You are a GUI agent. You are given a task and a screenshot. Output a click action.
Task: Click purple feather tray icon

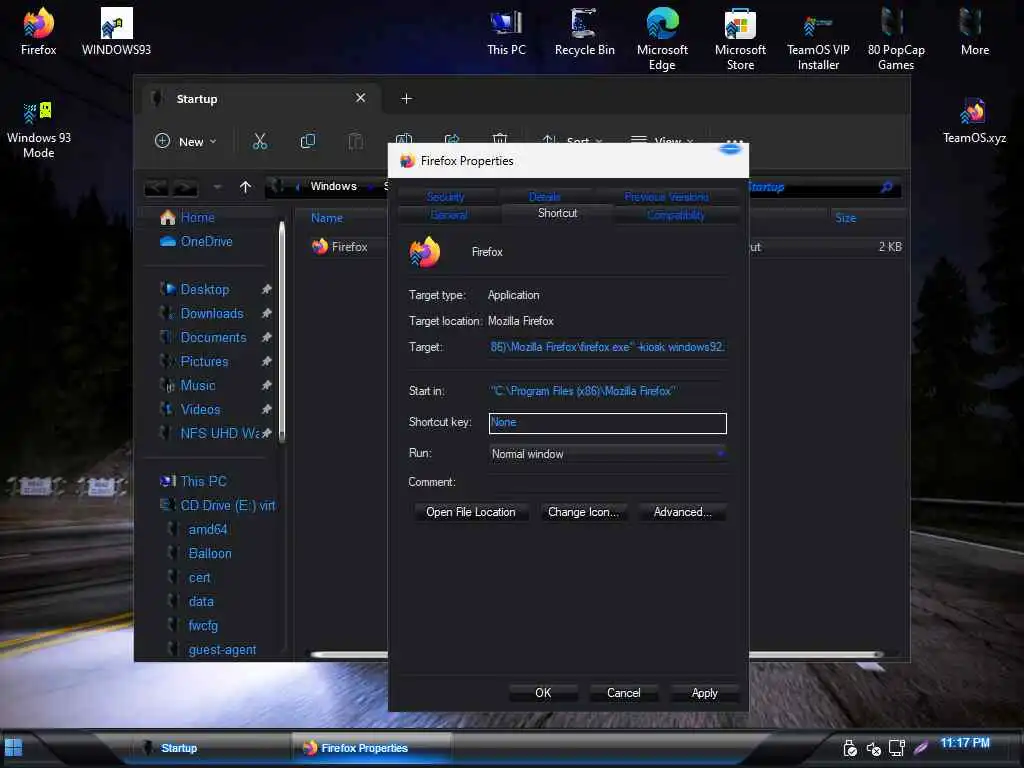click(x=921, y=748)
